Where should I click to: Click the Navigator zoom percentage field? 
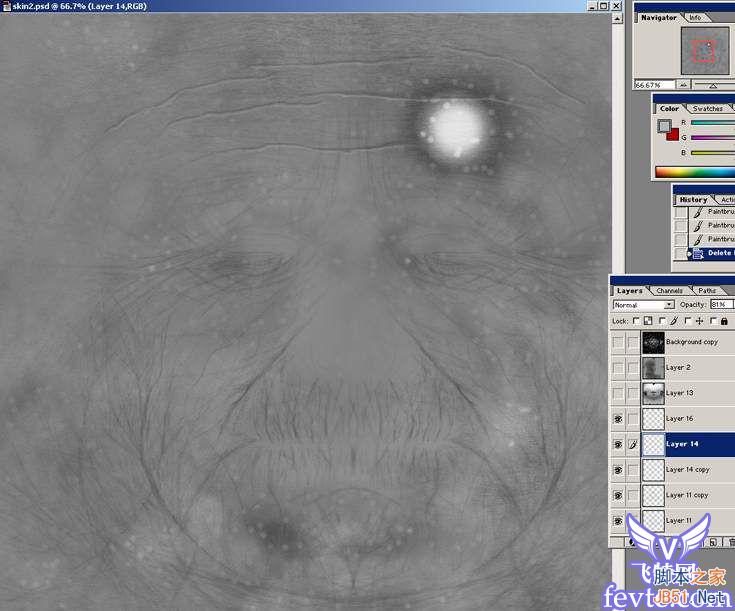click(654, 85)
